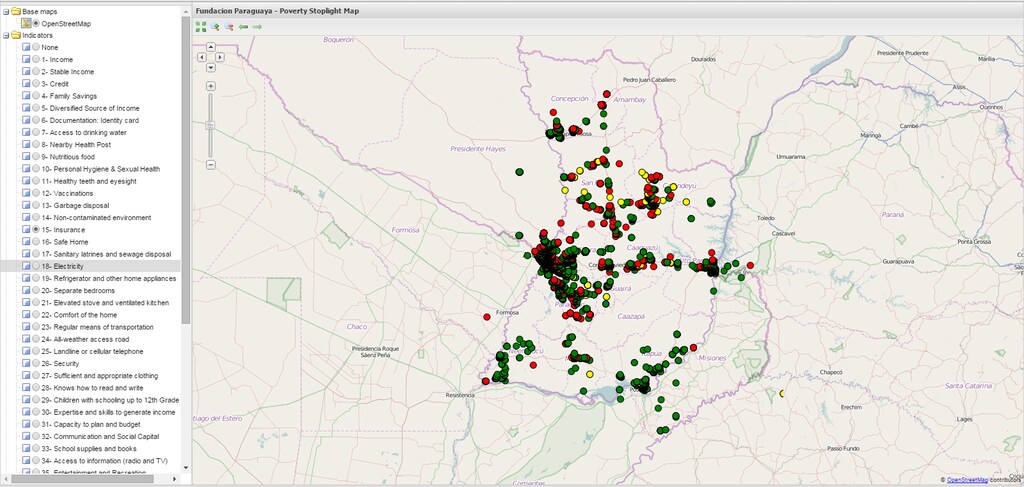Select radio for 2- Stable Income
The image size is (1024, 487).
[x=36, y=72]
